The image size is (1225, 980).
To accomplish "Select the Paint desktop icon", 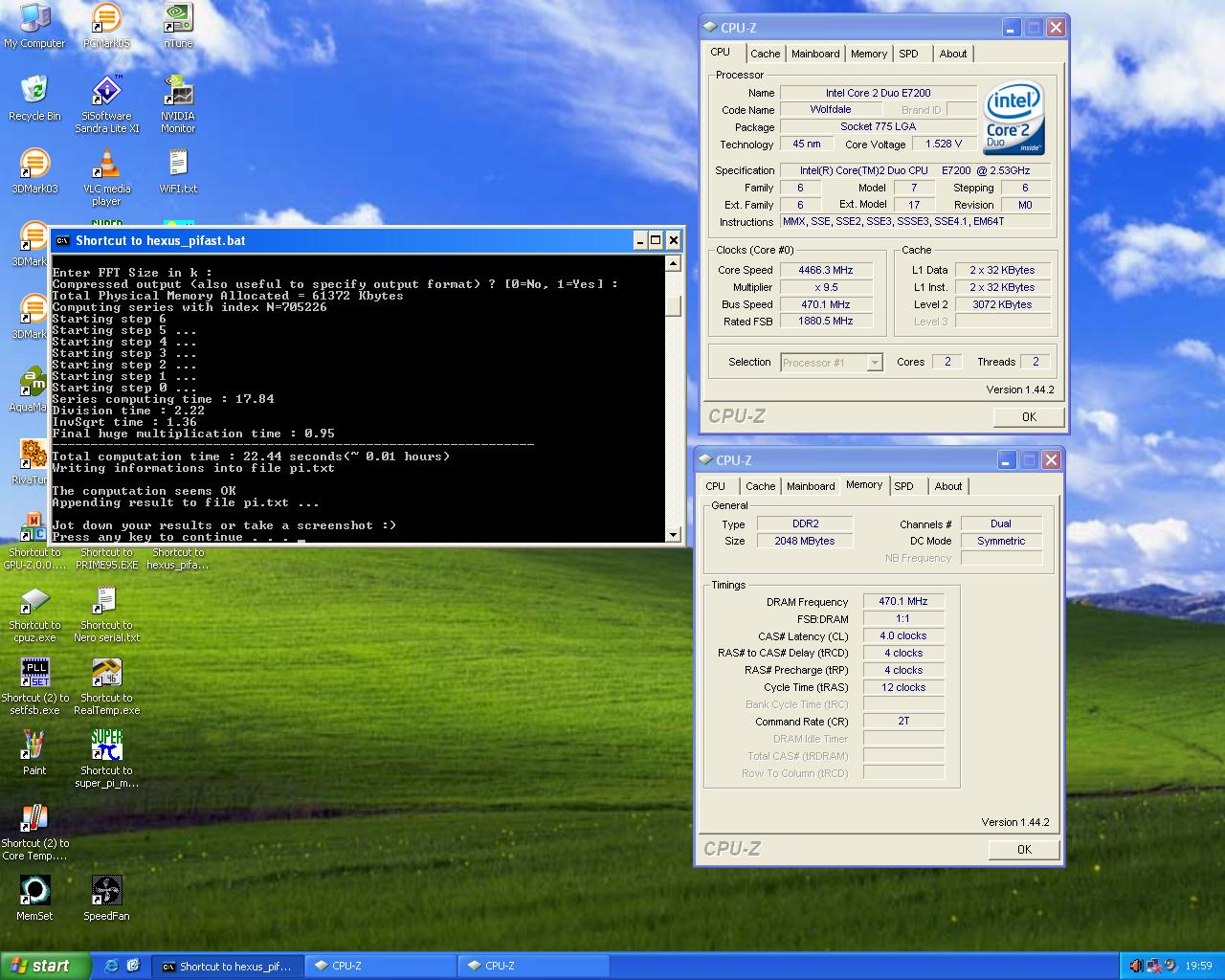I will [x=34, y=753].
